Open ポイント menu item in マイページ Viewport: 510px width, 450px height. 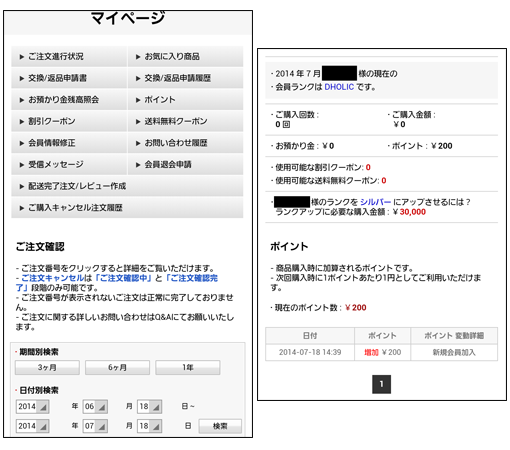coord(185,100)
